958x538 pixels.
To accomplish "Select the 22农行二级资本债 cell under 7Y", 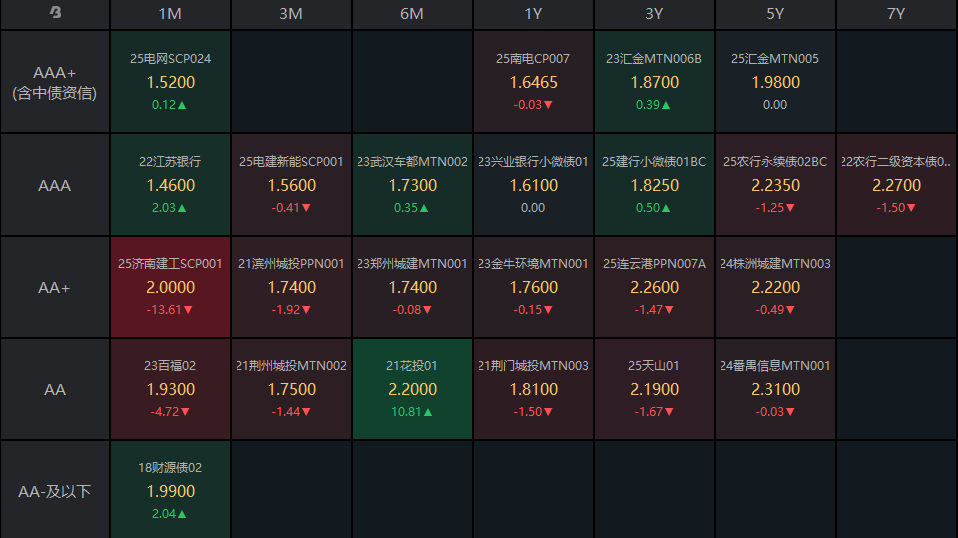I will click(x=896, y=185).
